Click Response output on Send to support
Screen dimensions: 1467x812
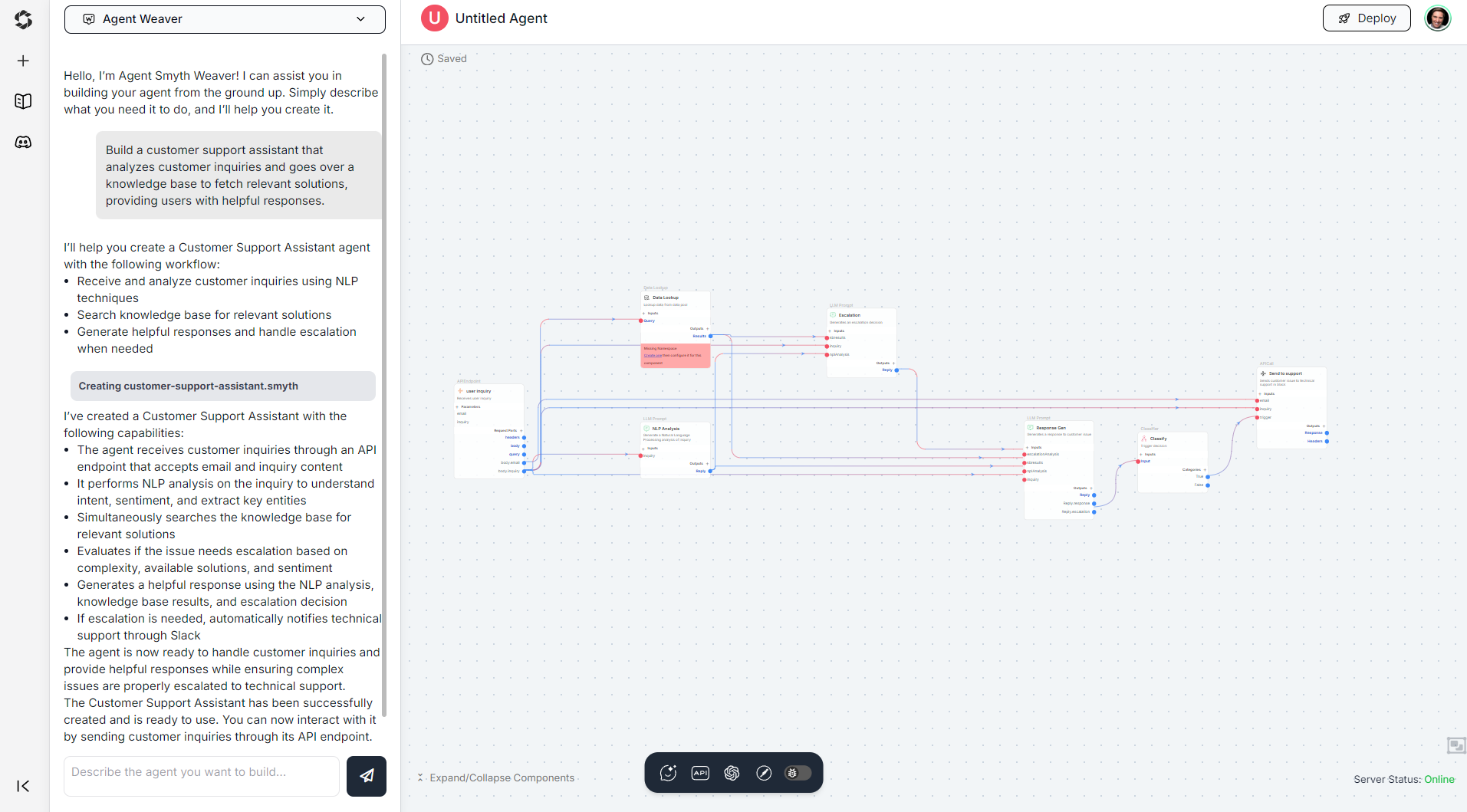click(1327, 433)
